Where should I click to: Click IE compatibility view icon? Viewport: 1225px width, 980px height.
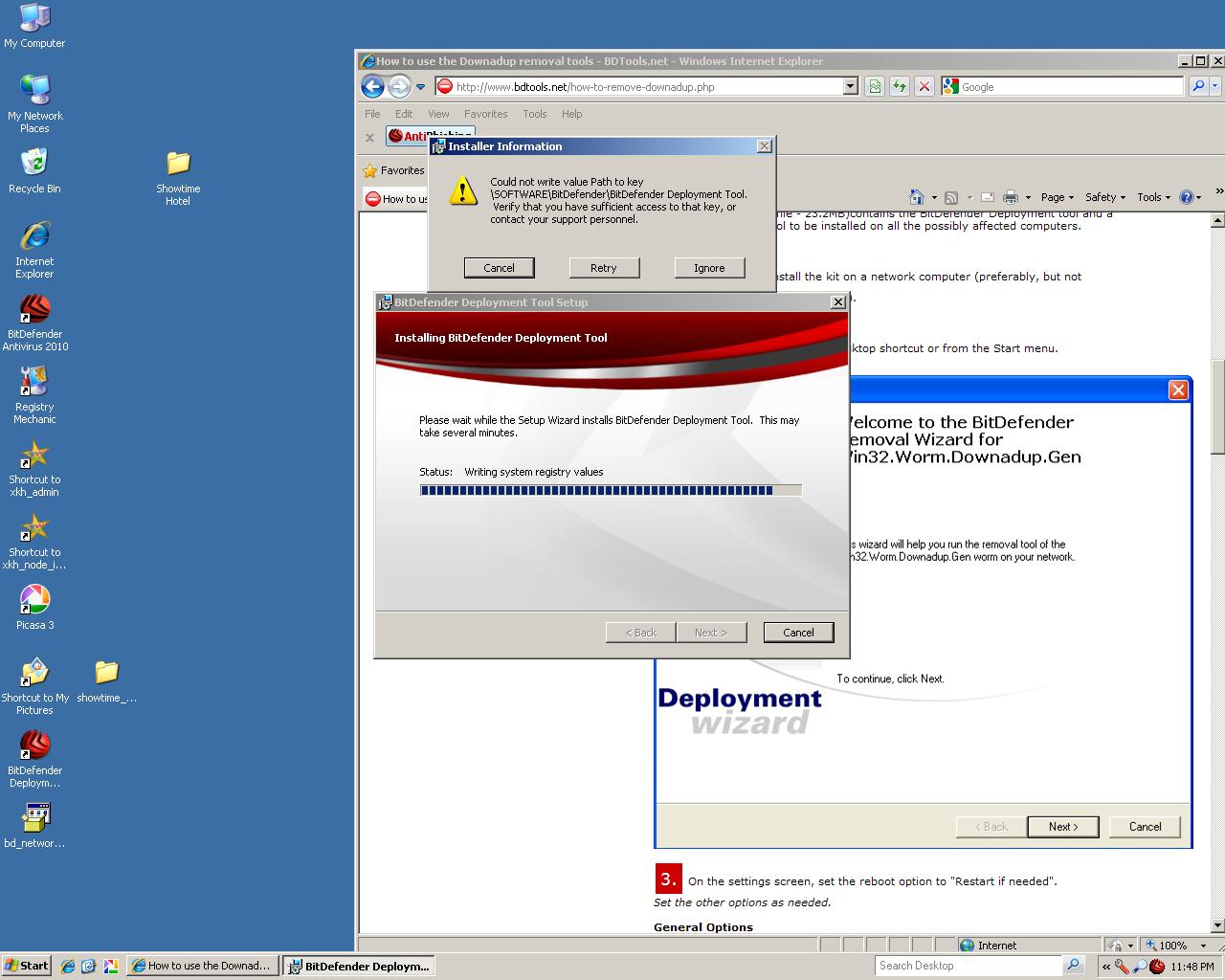(x=874, y=86)
